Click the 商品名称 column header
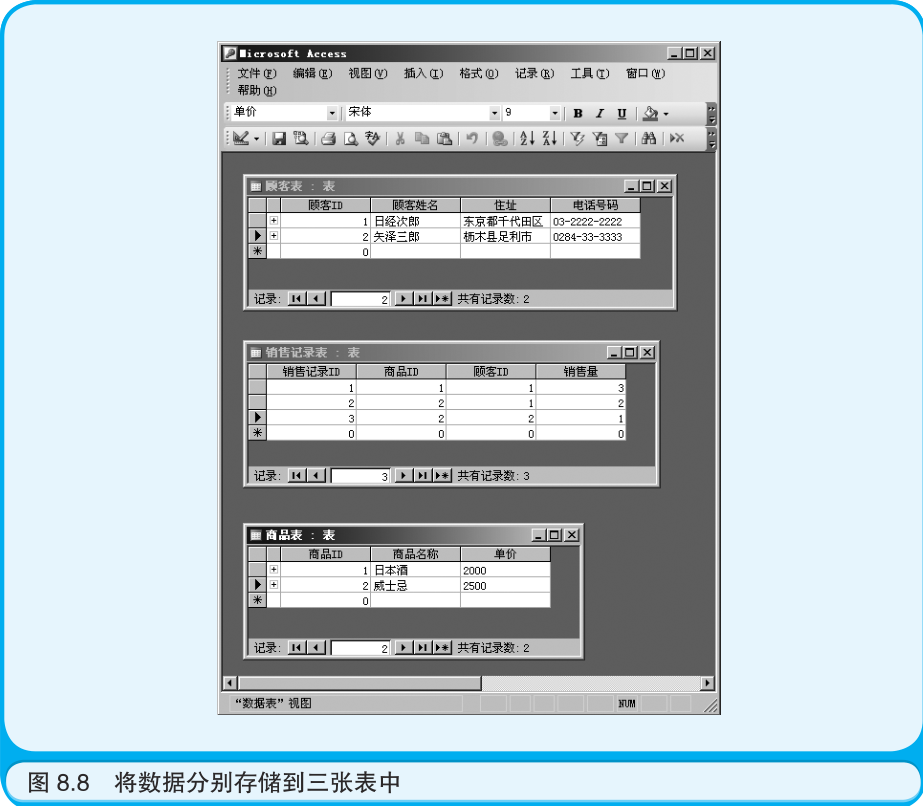The image size is (923, 806). click(x=415, y=554)
